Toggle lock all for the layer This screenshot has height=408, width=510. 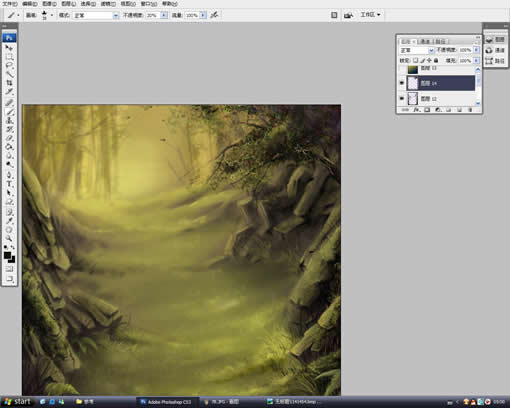click(436, 60)
